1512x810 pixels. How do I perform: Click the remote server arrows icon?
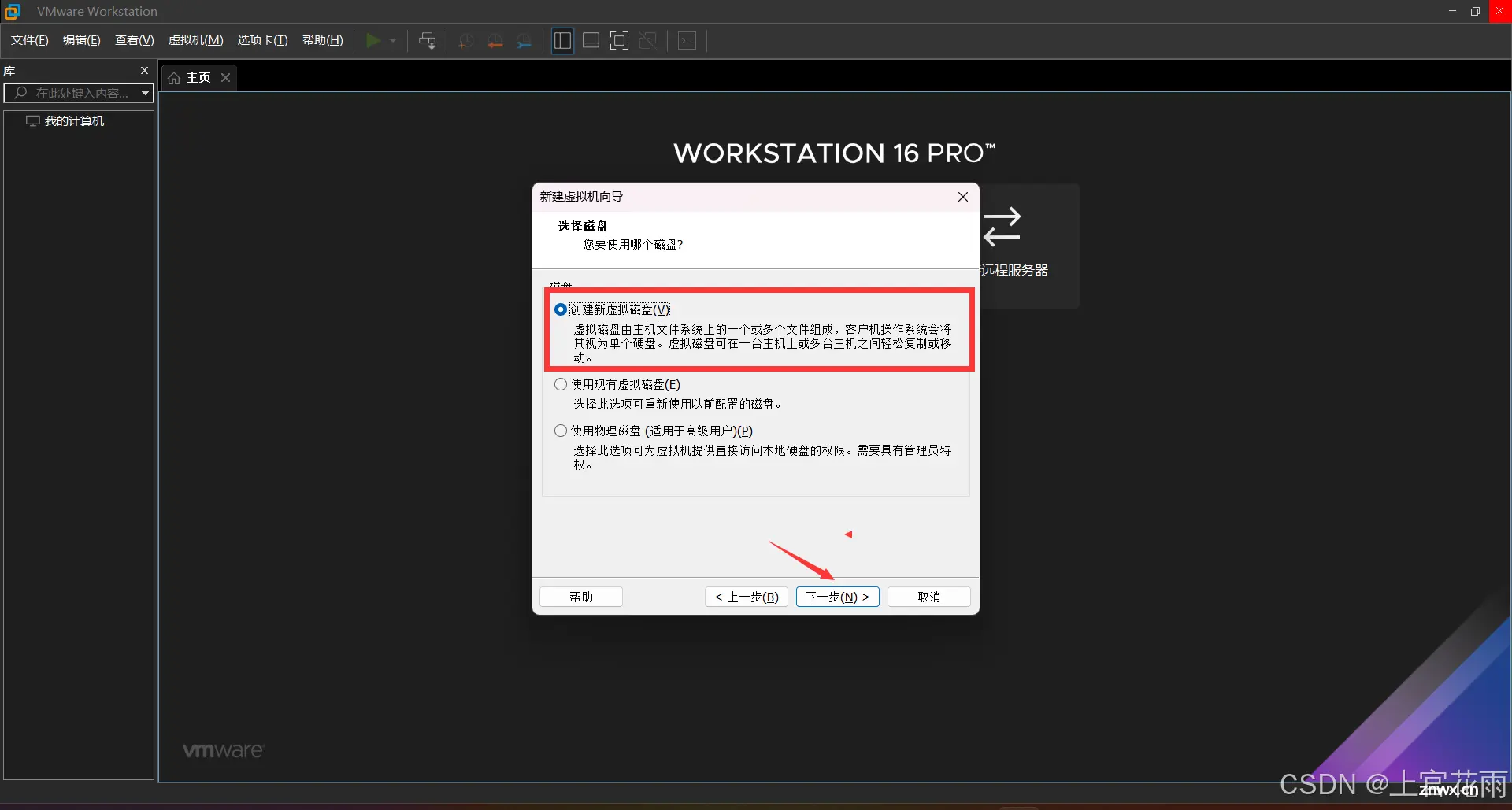tap(1002, 227)
